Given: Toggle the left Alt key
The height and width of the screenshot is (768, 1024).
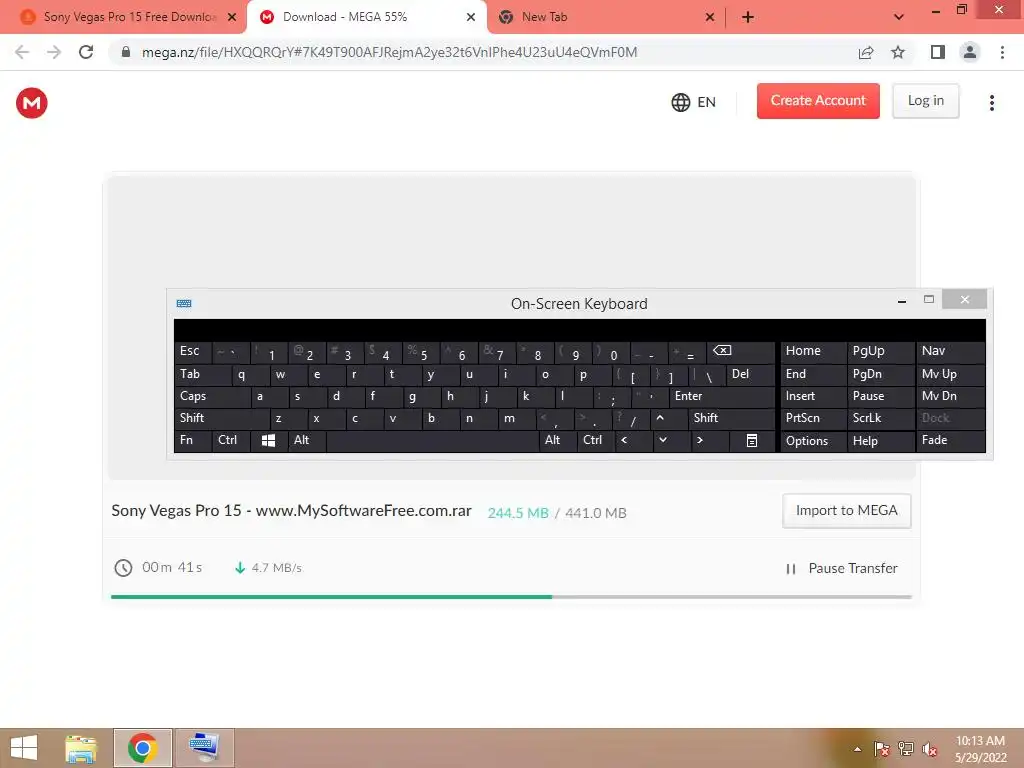Looking at the screenshot, I should (306, 441).
